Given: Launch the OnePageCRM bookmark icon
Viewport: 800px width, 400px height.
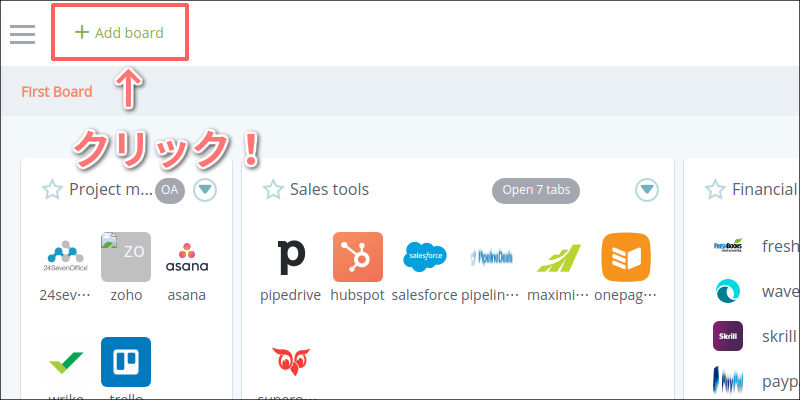Looking at the screenshot, I should point(626,257).
